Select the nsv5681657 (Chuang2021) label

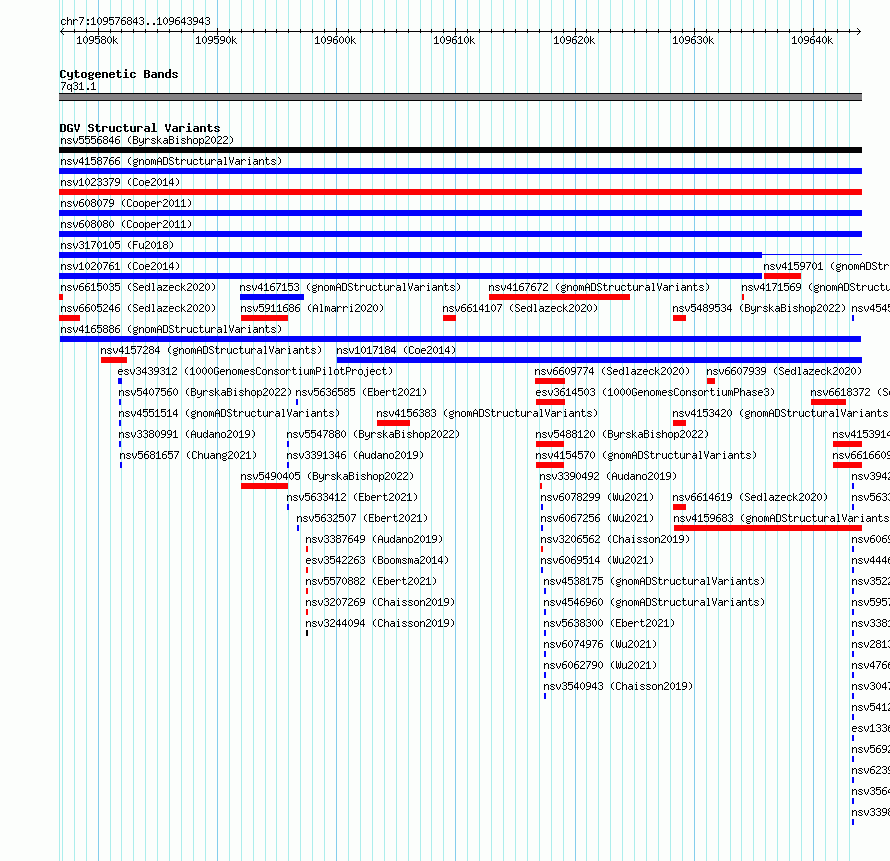(188, 455)
